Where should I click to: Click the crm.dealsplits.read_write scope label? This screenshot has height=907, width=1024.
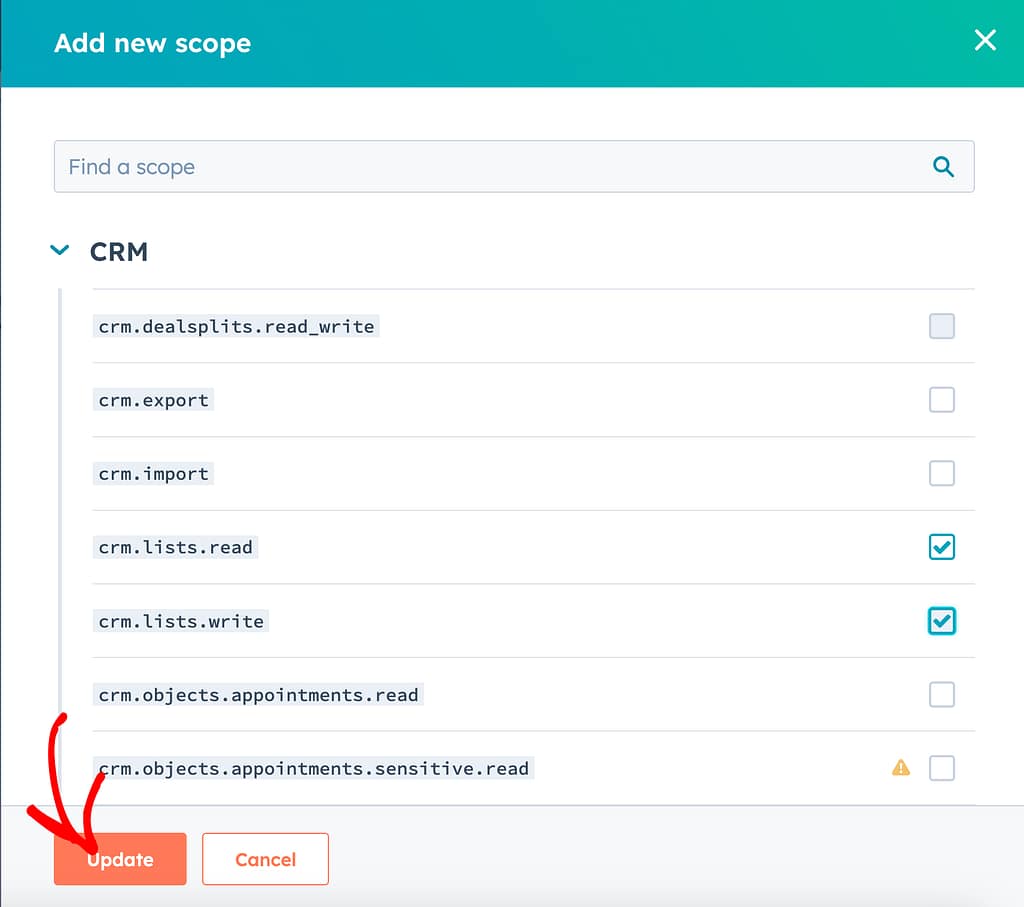pos(236,326)
